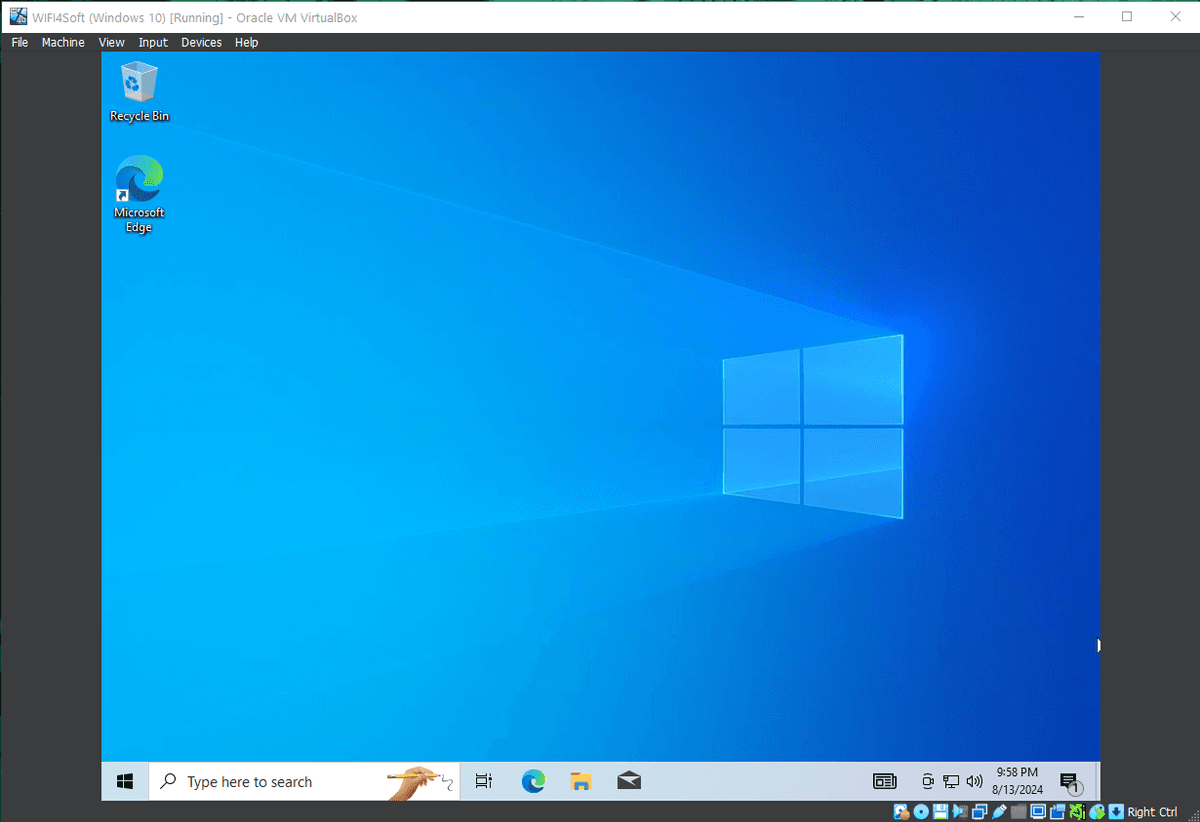
Task: Open the Machine menu
Action: click(63, 42)
